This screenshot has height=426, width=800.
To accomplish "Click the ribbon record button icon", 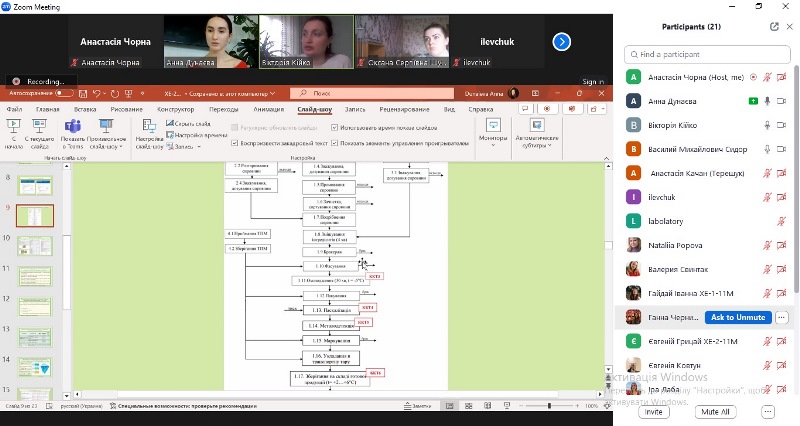I will pyautogui.click(x=547, y=109).
